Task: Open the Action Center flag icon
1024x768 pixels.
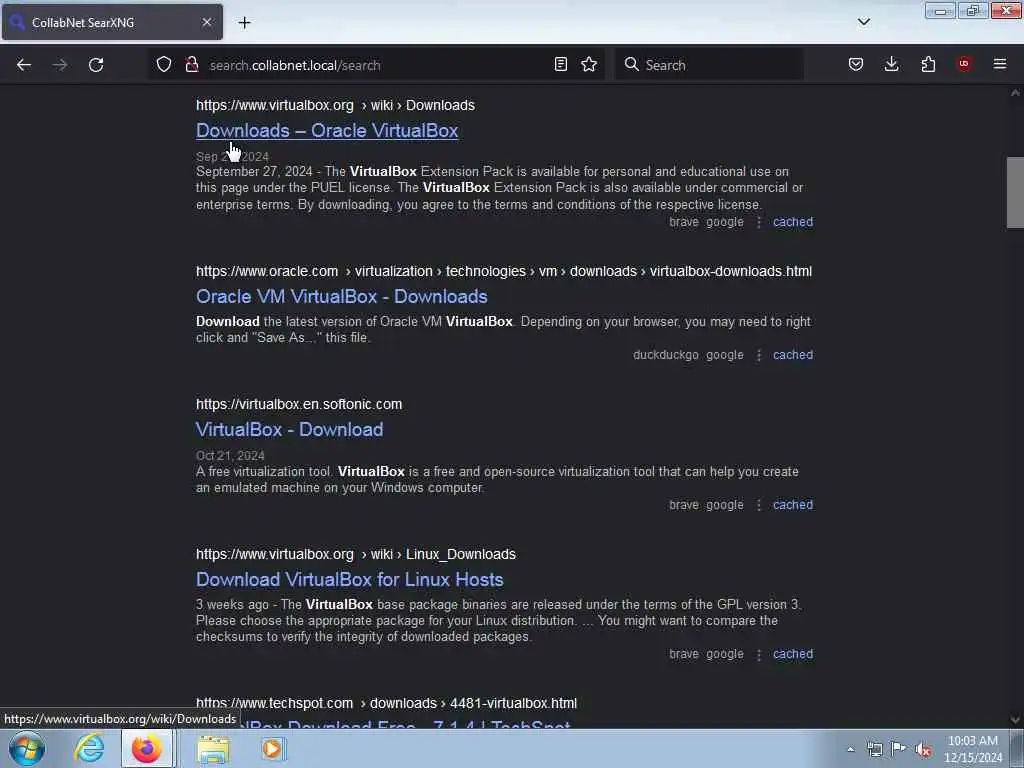Action: click(899, 750)
